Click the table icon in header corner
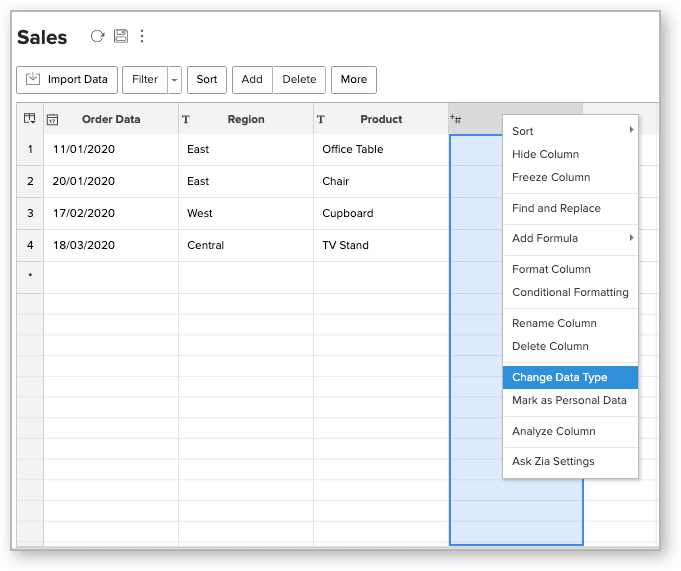The height and width of the screenshot is (571, 681). 30,119
